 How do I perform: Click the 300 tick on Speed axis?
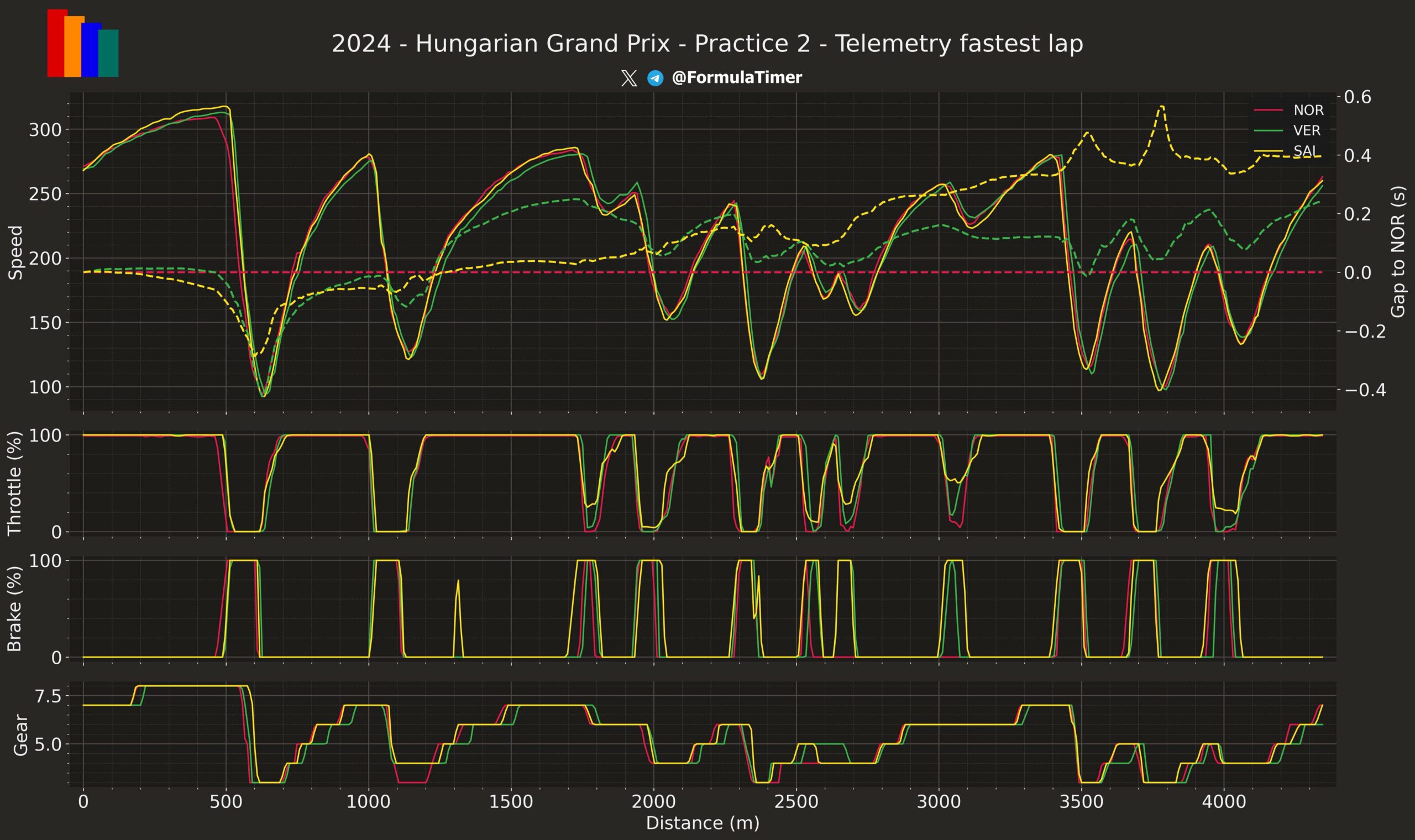pyautogui.click(x=44, y=130)
